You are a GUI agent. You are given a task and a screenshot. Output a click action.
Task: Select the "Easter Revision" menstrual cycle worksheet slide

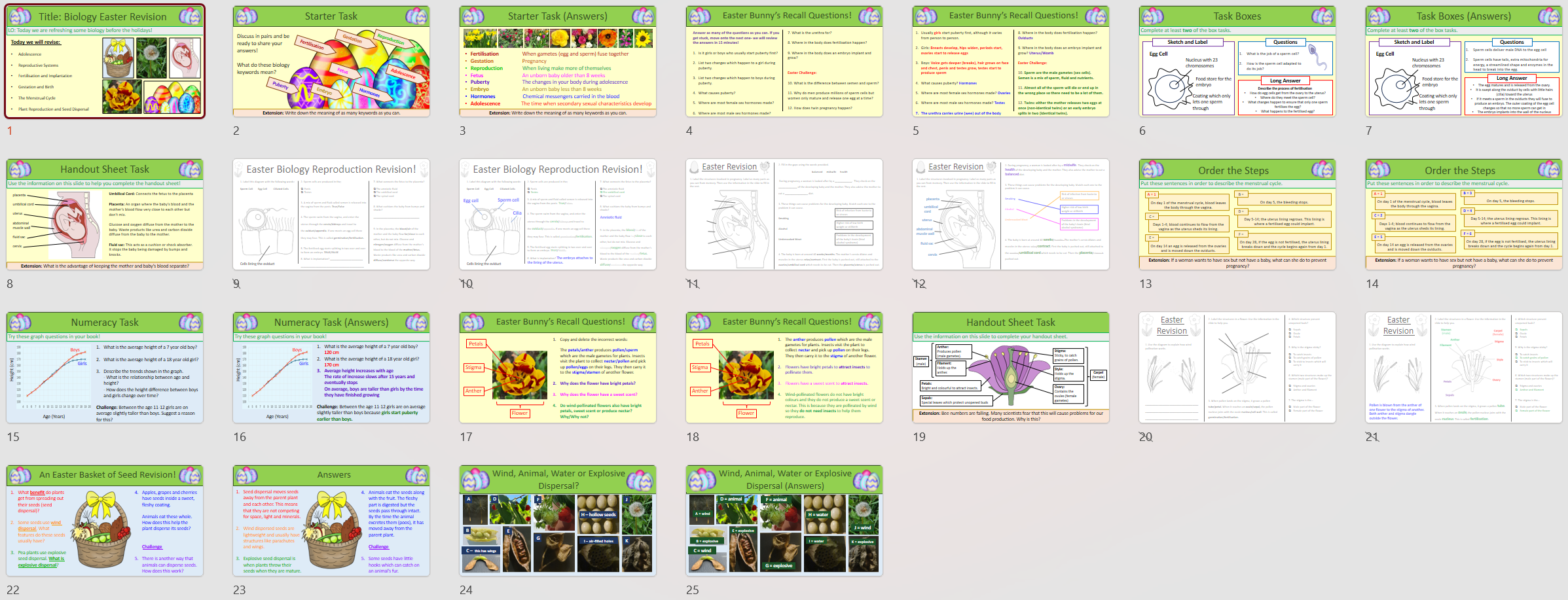click(782, 216)
